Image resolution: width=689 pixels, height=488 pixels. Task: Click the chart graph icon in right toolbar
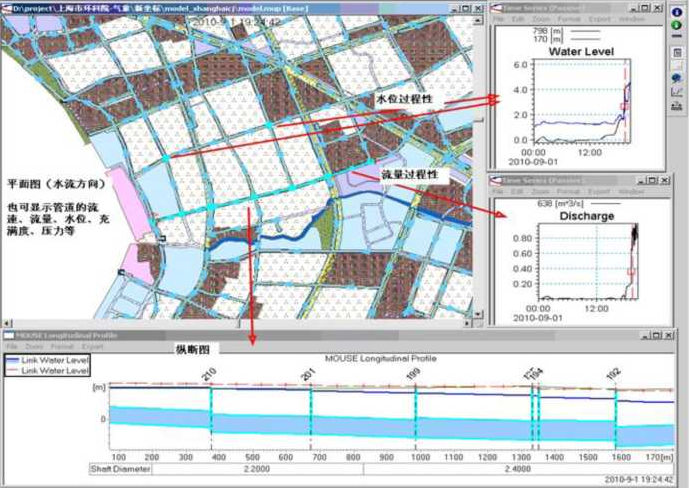coord(677,93)
